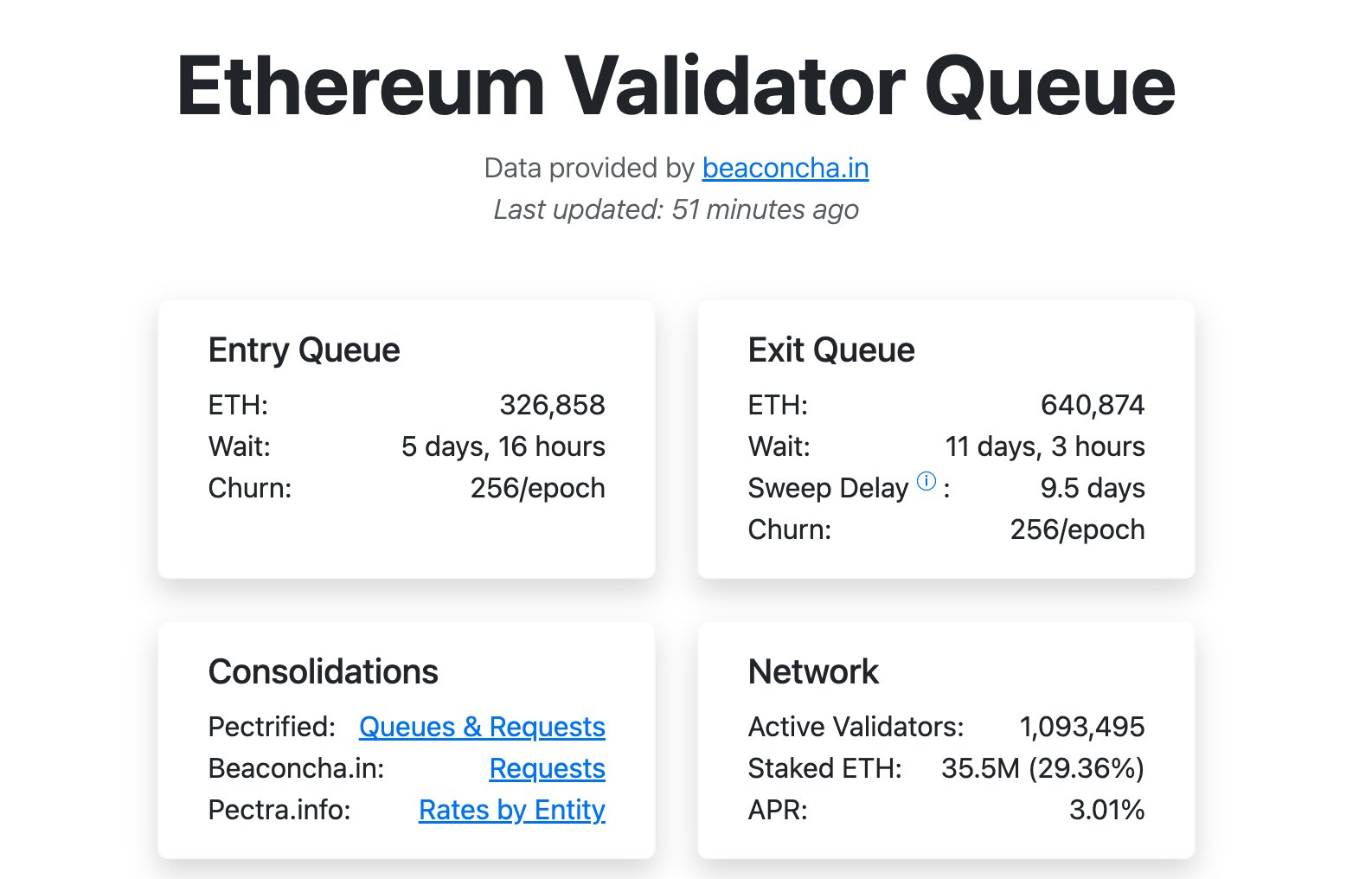Select the exit wait '11 days, 3 hours'

[1044, 446]
